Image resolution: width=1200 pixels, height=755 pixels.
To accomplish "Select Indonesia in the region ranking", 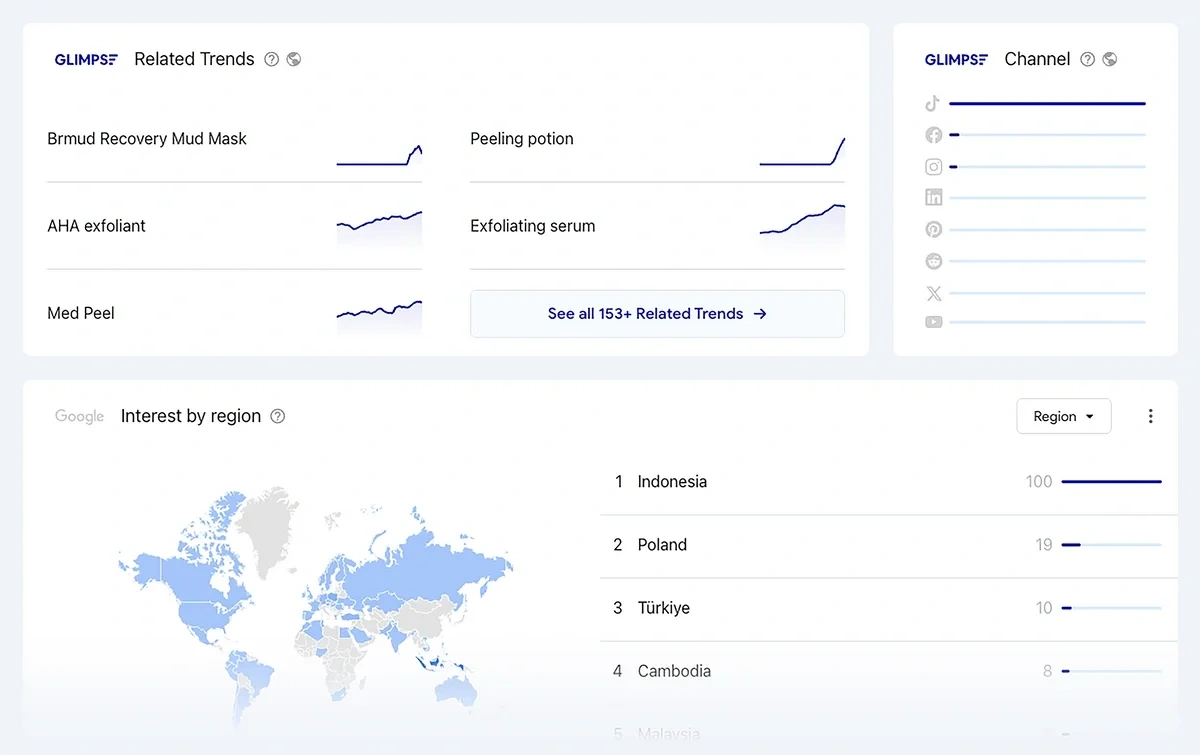I will pyautogui.click(x=672, y=481).
